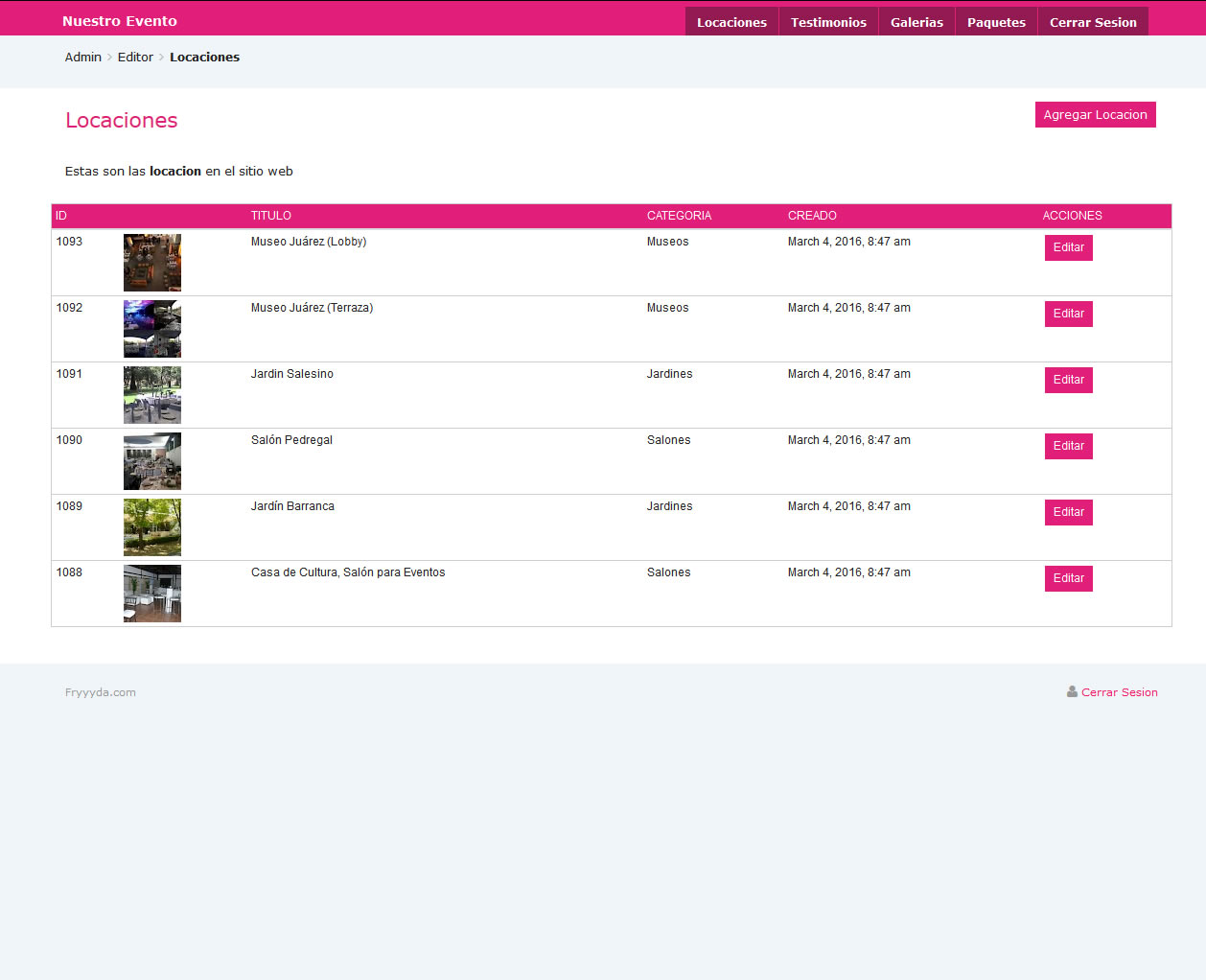Click Editar for Salón Pedregal
The height and width of the screenshot is (980, 1206).
pyautogui.click(x=1068, y=446)
